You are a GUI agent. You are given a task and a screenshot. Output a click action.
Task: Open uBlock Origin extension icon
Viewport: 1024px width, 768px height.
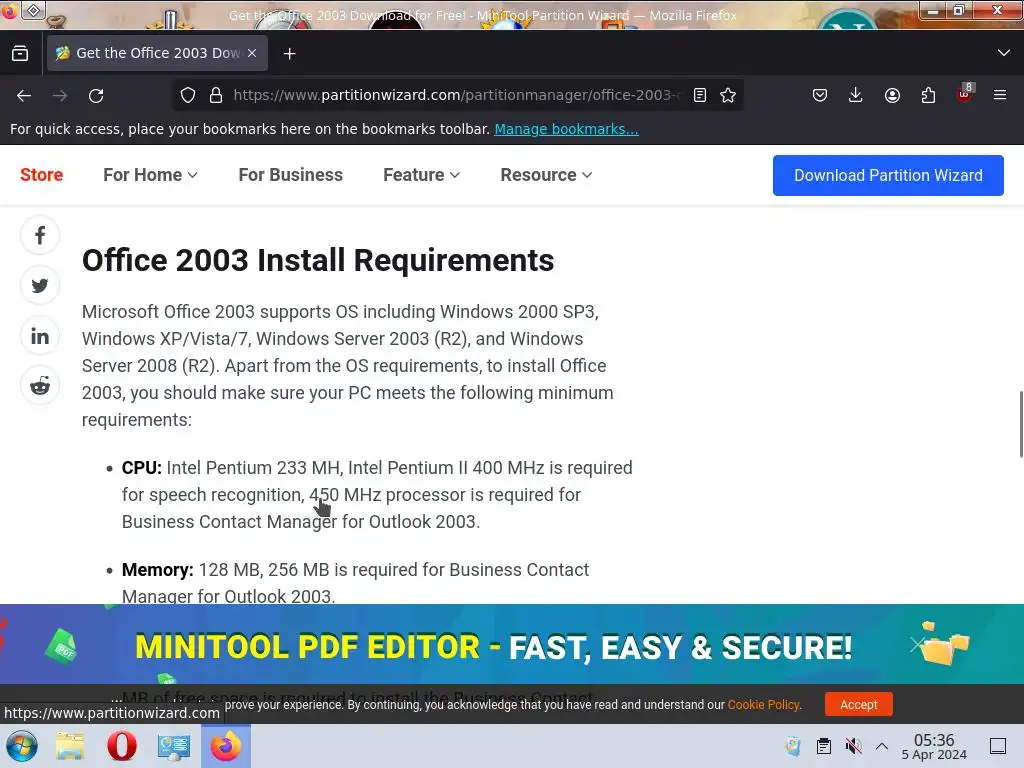tap(965, 94)
